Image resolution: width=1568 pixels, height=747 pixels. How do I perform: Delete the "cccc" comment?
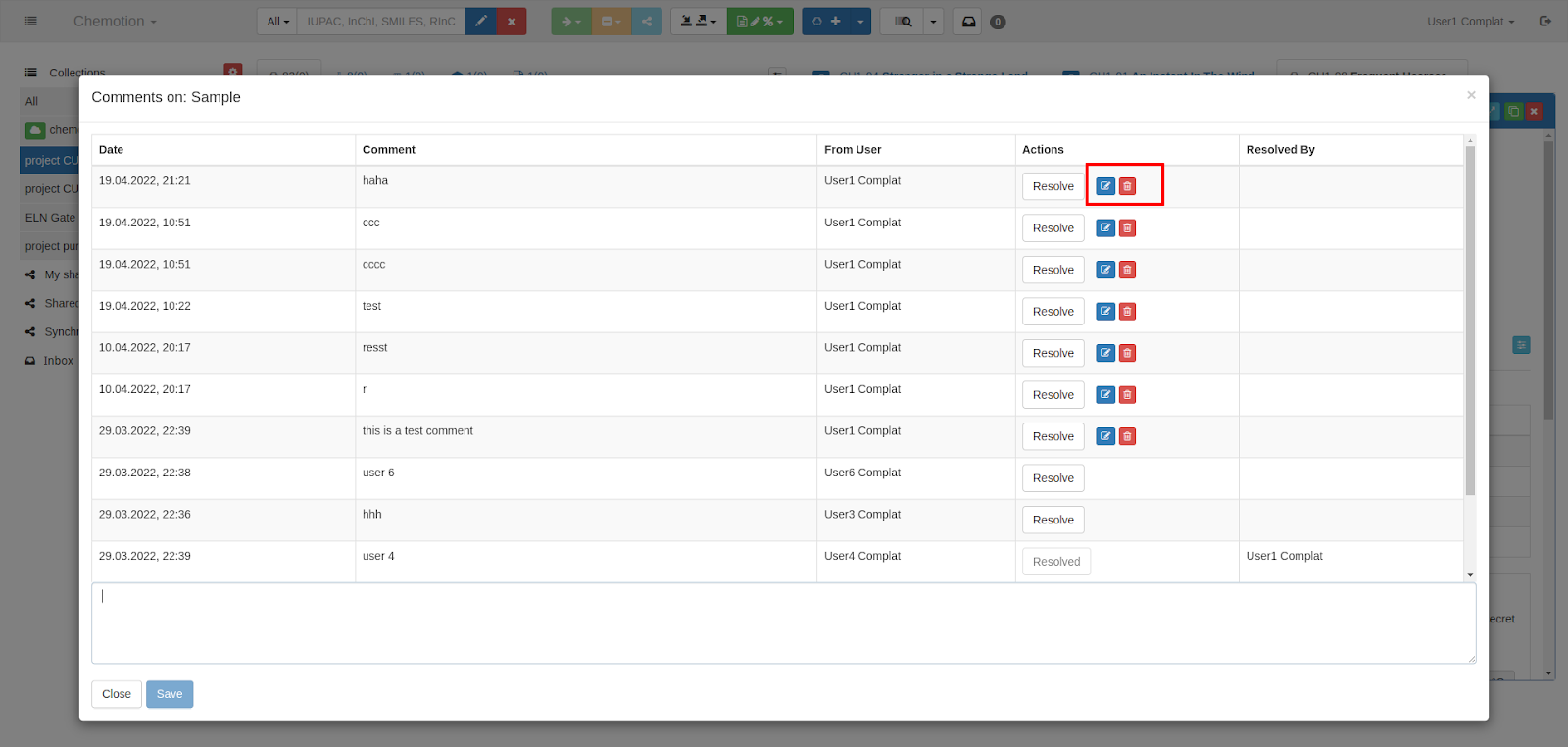(x=1128, y=270)
